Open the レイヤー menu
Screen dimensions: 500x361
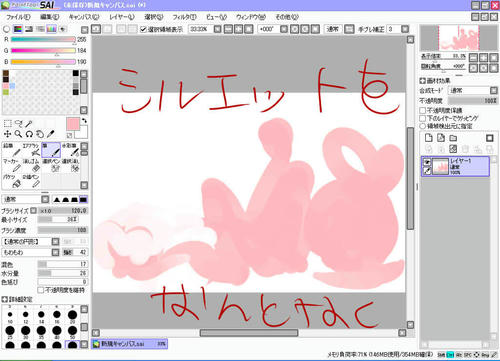click(122, 17)
